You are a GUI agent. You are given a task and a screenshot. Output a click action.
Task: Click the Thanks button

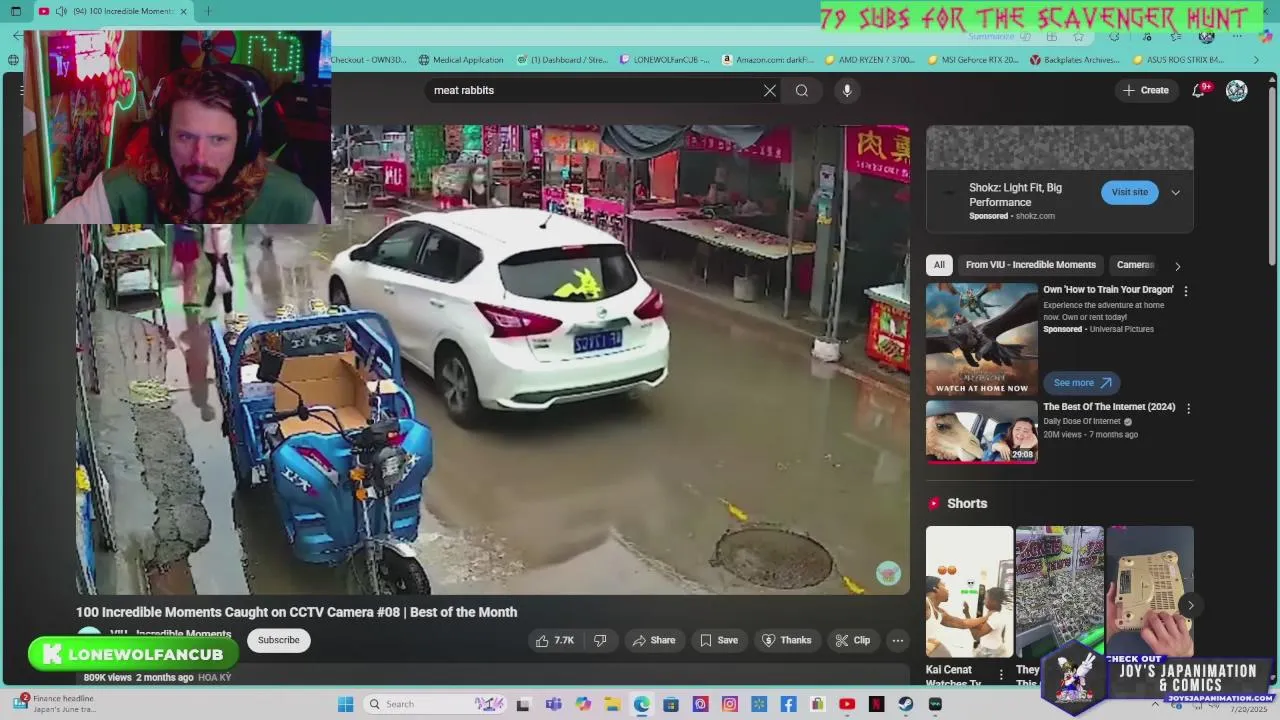[x=787, y=640]
